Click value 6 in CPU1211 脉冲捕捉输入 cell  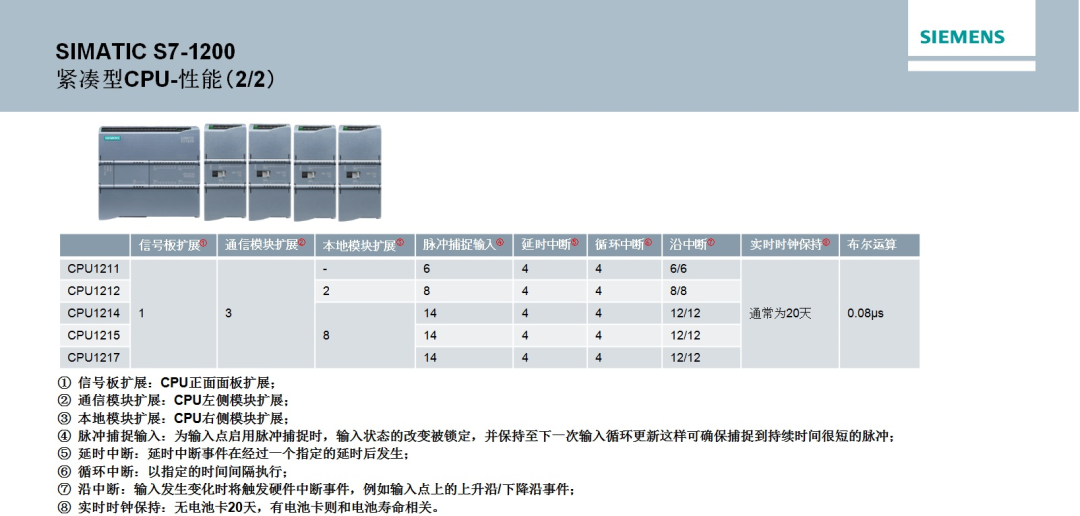pos(427,269)
